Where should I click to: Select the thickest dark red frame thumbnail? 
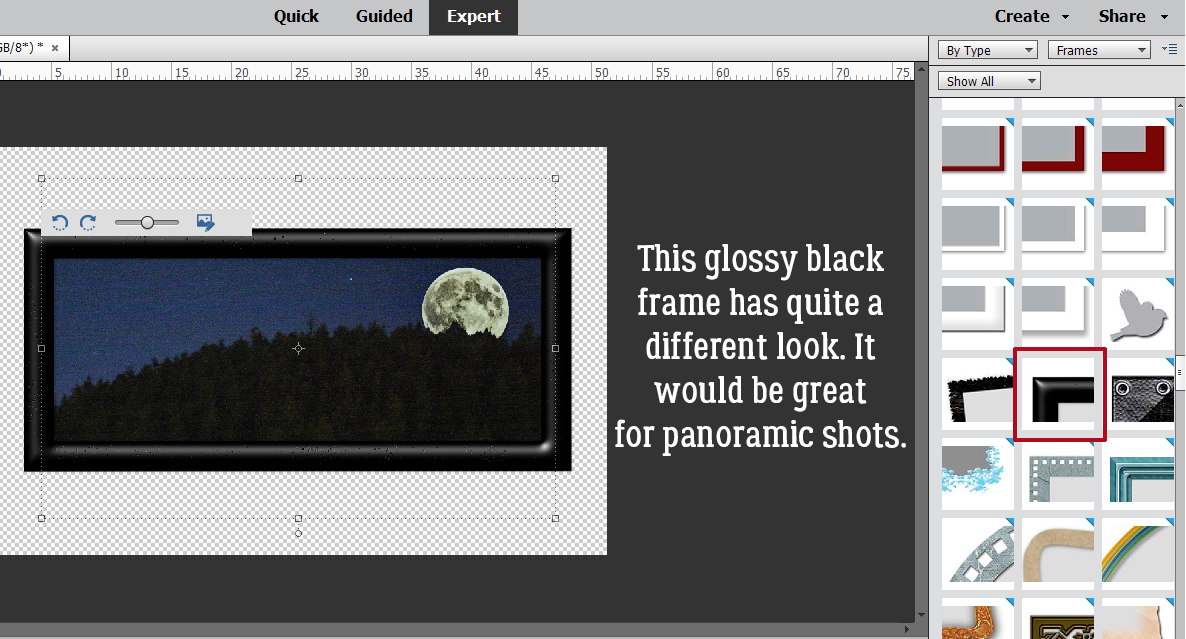1138,154
